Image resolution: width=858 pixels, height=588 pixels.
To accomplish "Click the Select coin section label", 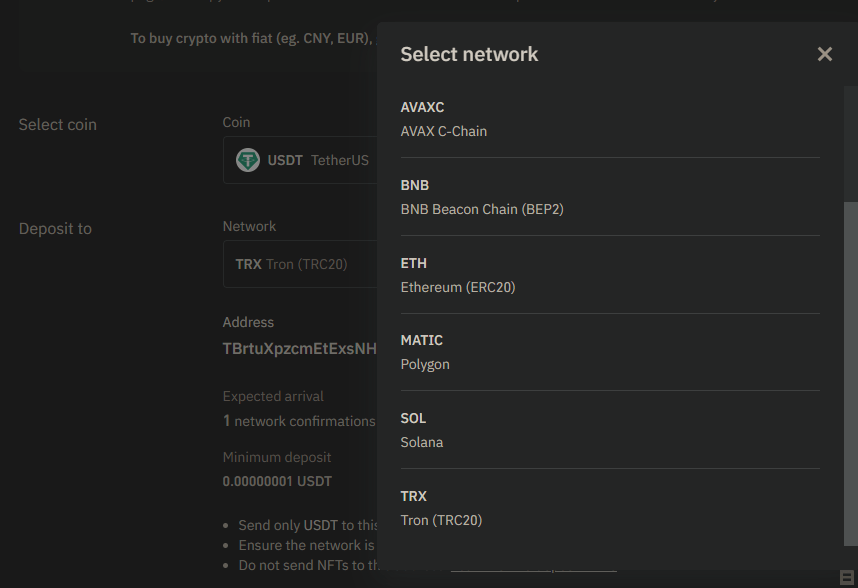I will tap(57, 124).
